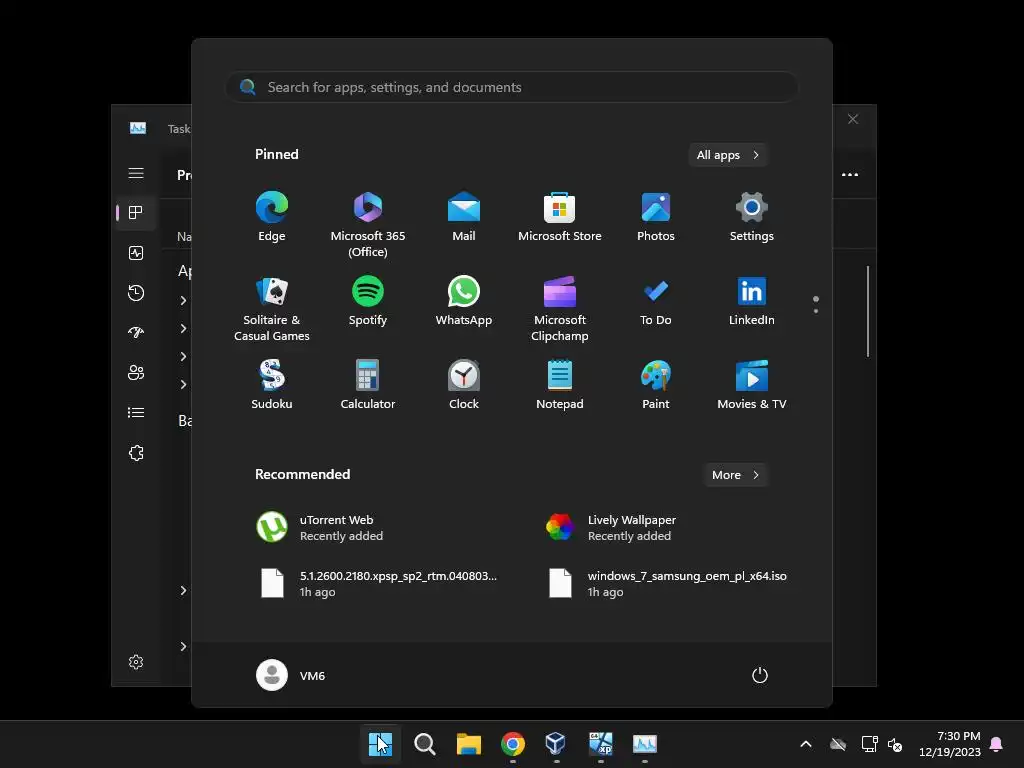Open windows_7_samsung_oem_pl_x64.iso file
Screen dimensions: 1024x768
669,583
